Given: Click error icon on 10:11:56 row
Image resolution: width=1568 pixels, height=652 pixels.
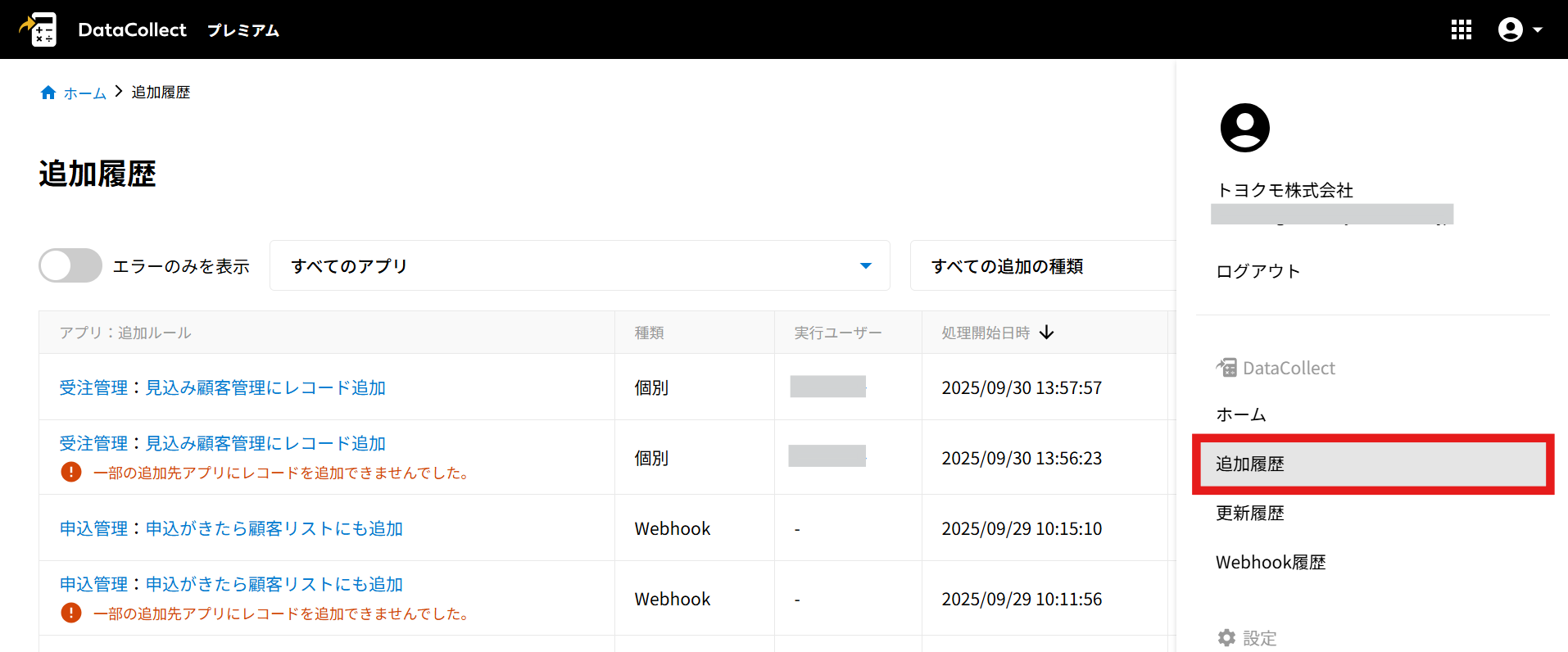Looking at the screenshot, I should (71, 614).
